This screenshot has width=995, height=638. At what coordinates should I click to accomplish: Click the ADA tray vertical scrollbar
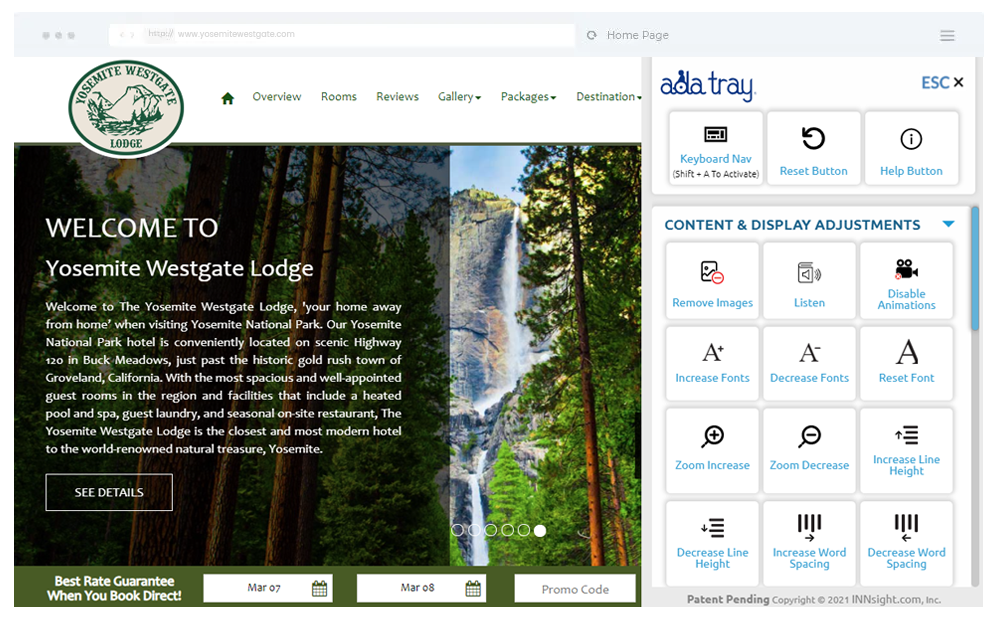(975, 268)
